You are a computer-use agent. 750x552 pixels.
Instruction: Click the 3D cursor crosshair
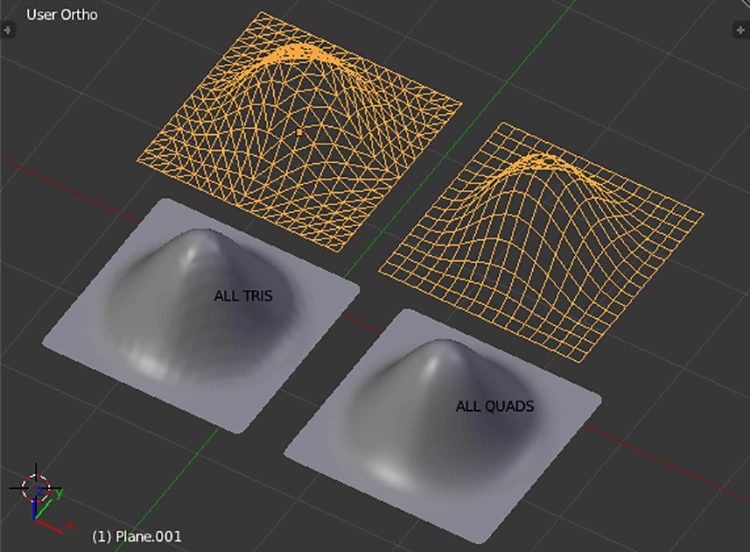point(35,487)
